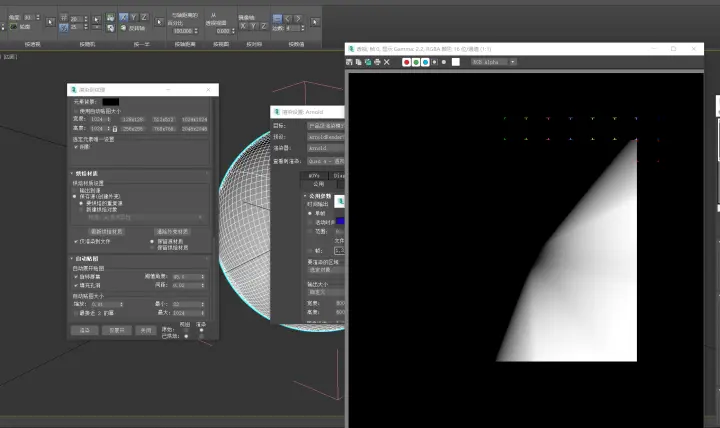Toggle render to files only checkbox
This screenshot has width=720, height=428.
pos(76,241)
